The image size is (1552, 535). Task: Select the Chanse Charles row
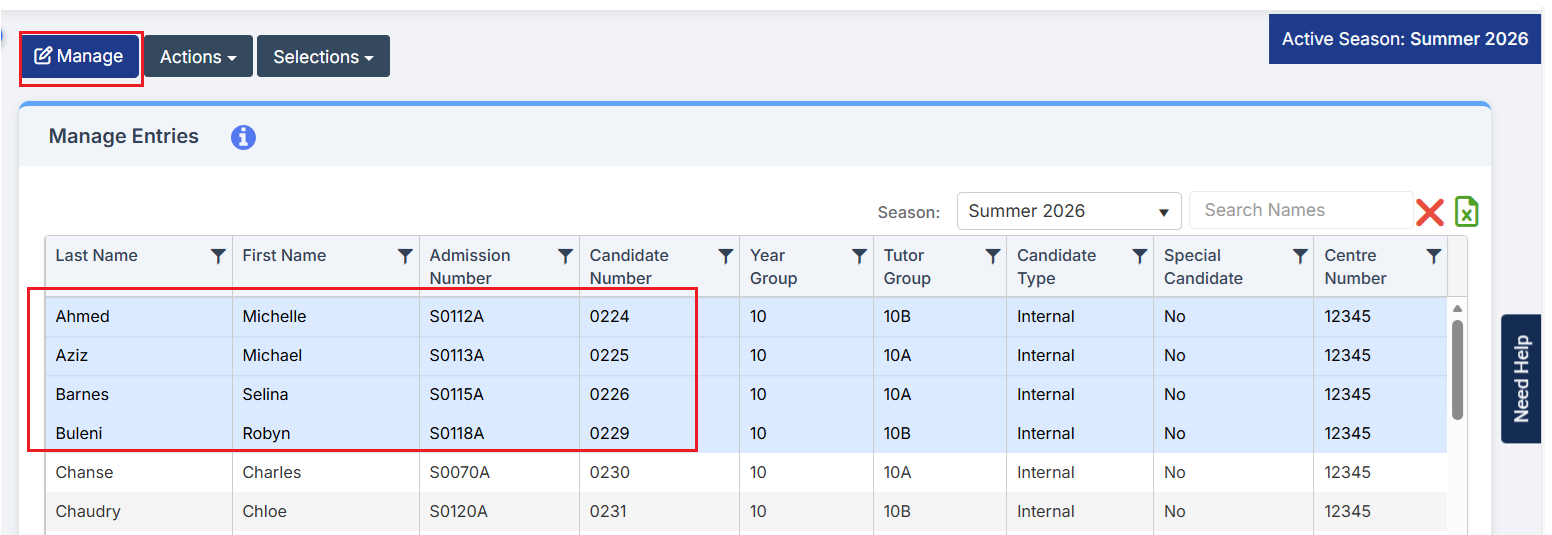[x=300, y=472]
